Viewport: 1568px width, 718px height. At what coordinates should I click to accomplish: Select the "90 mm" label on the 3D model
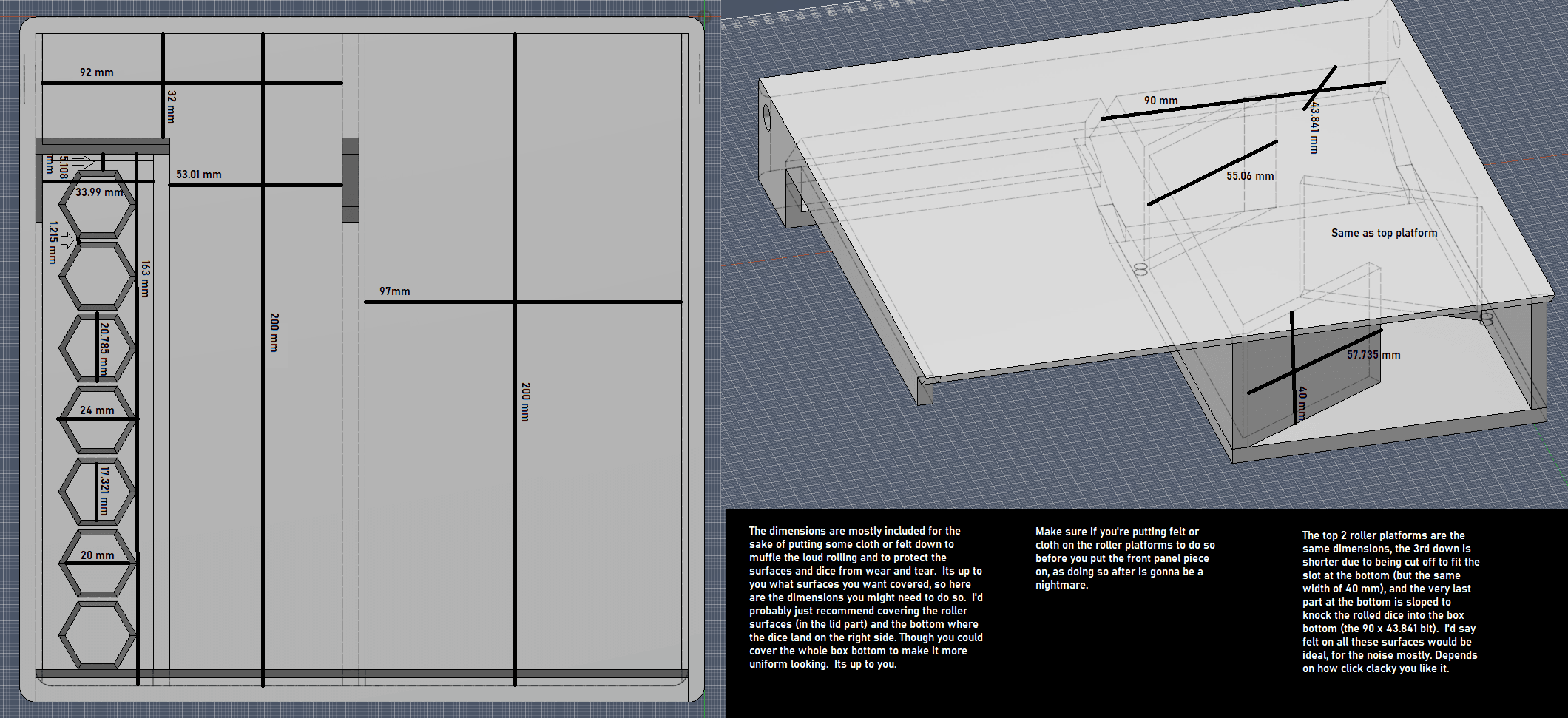tap(1161, 101)
